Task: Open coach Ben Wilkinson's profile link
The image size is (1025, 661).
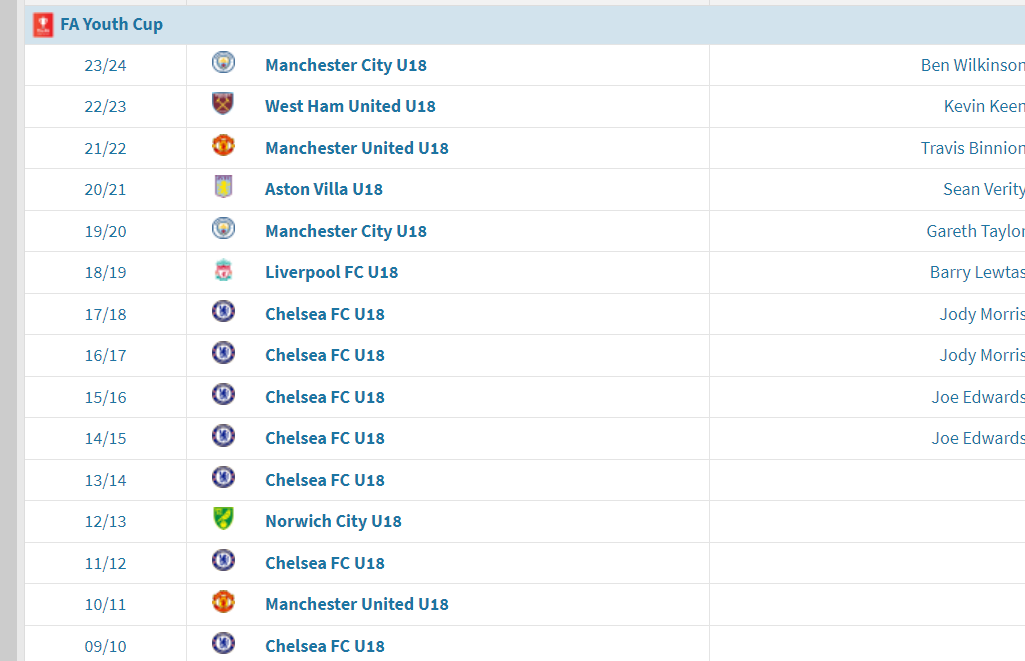Action: [972, 65]
